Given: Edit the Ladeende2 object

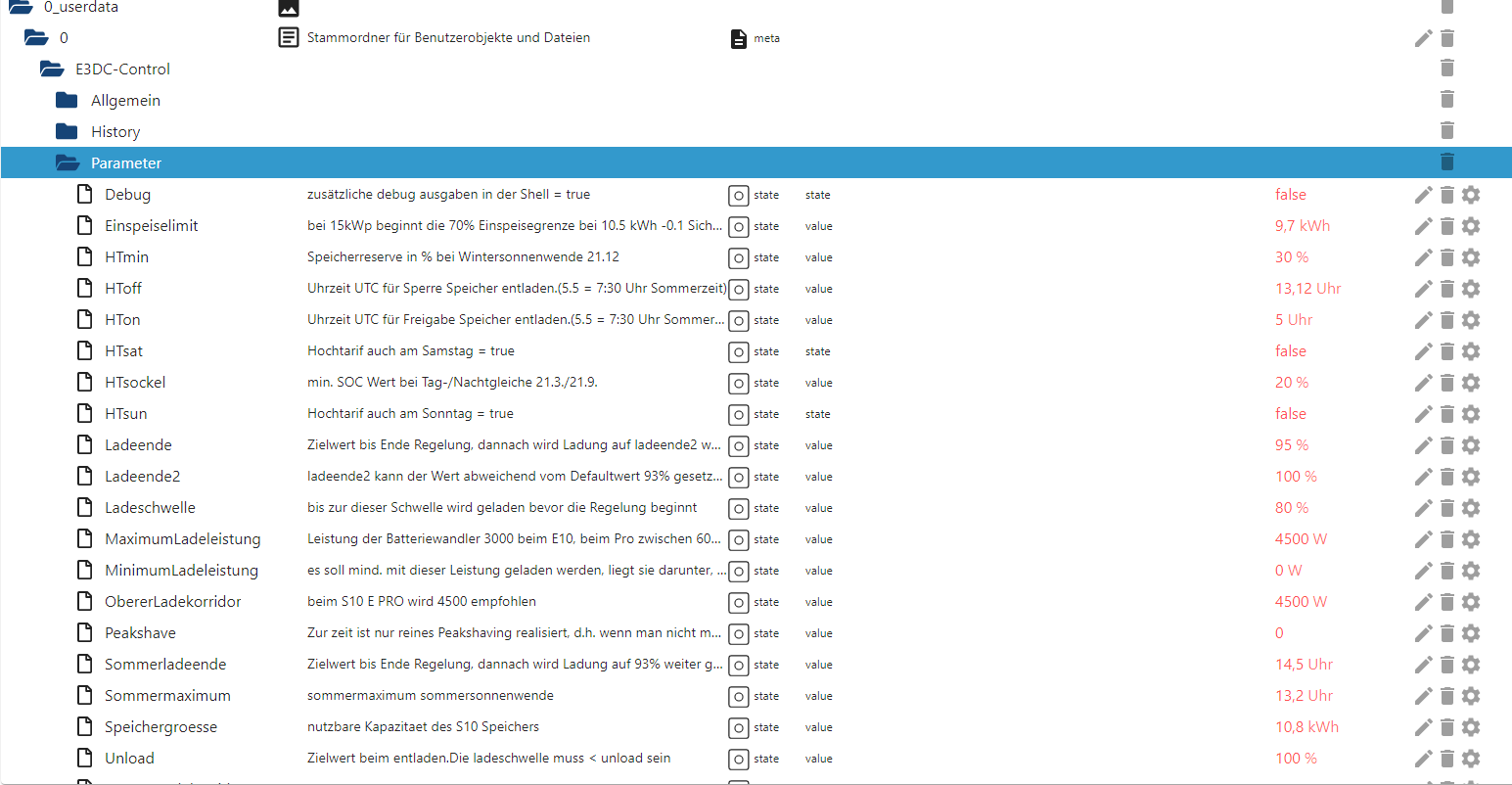Looking at the screenshot, I should (1423, 477).
